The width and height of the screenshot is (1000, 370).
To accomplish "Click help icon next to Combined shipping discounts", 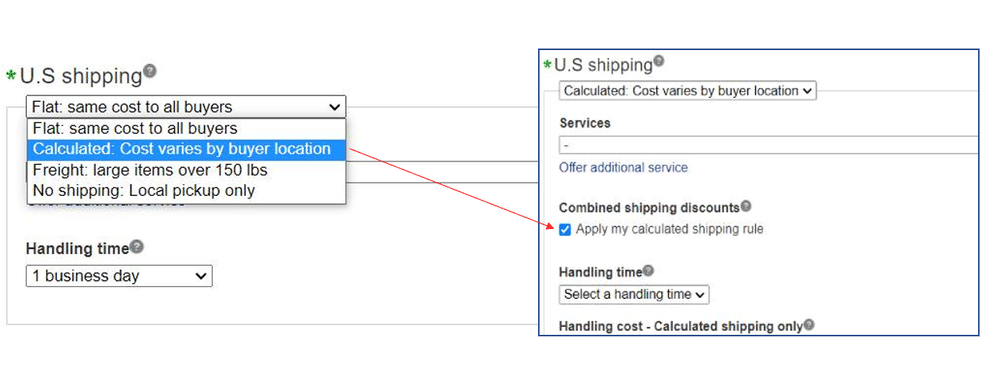I will [x=746, y=206].
